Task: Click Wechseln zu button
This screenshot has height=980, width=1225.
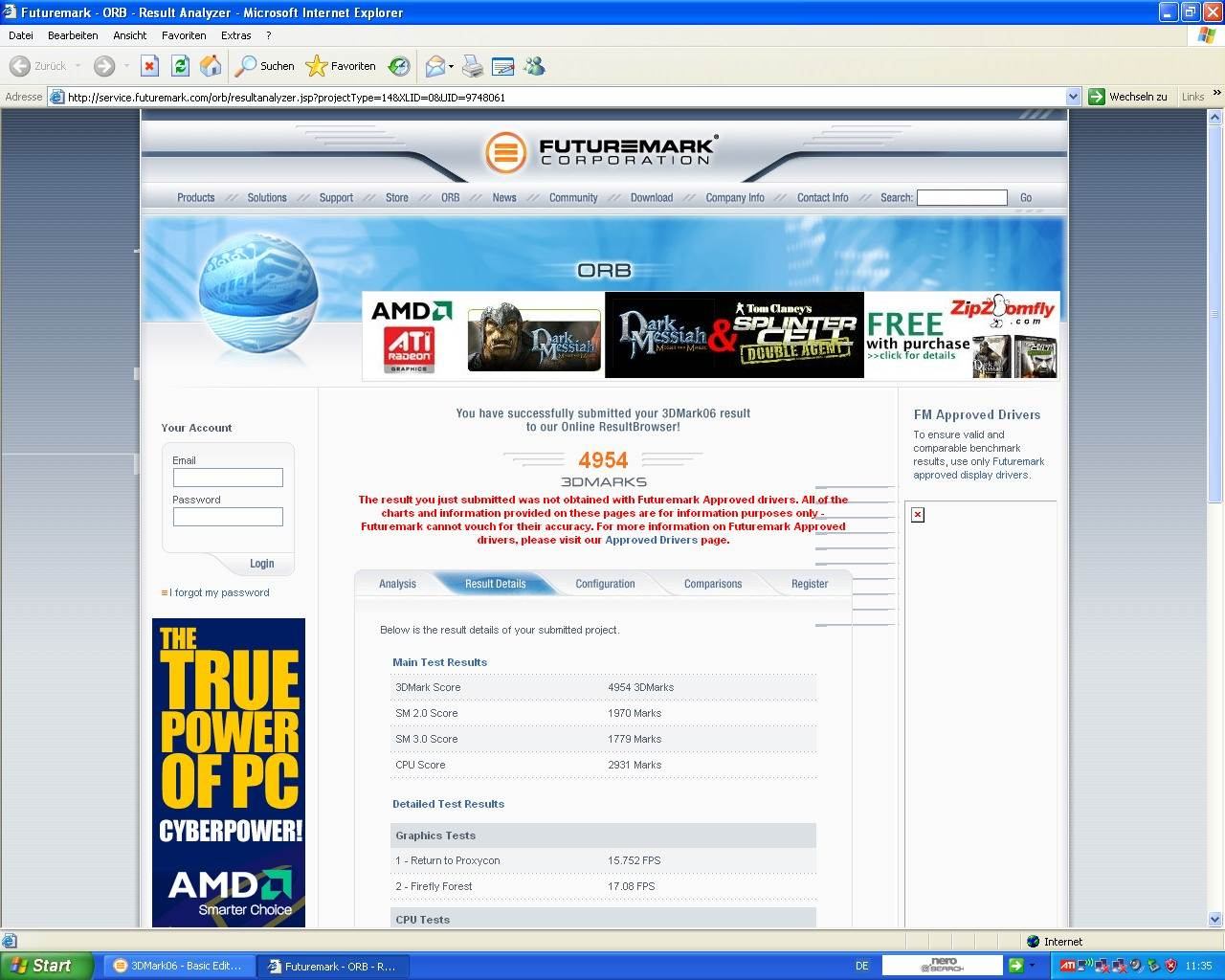Action: pyautogui.click(x=1129, y=97)
